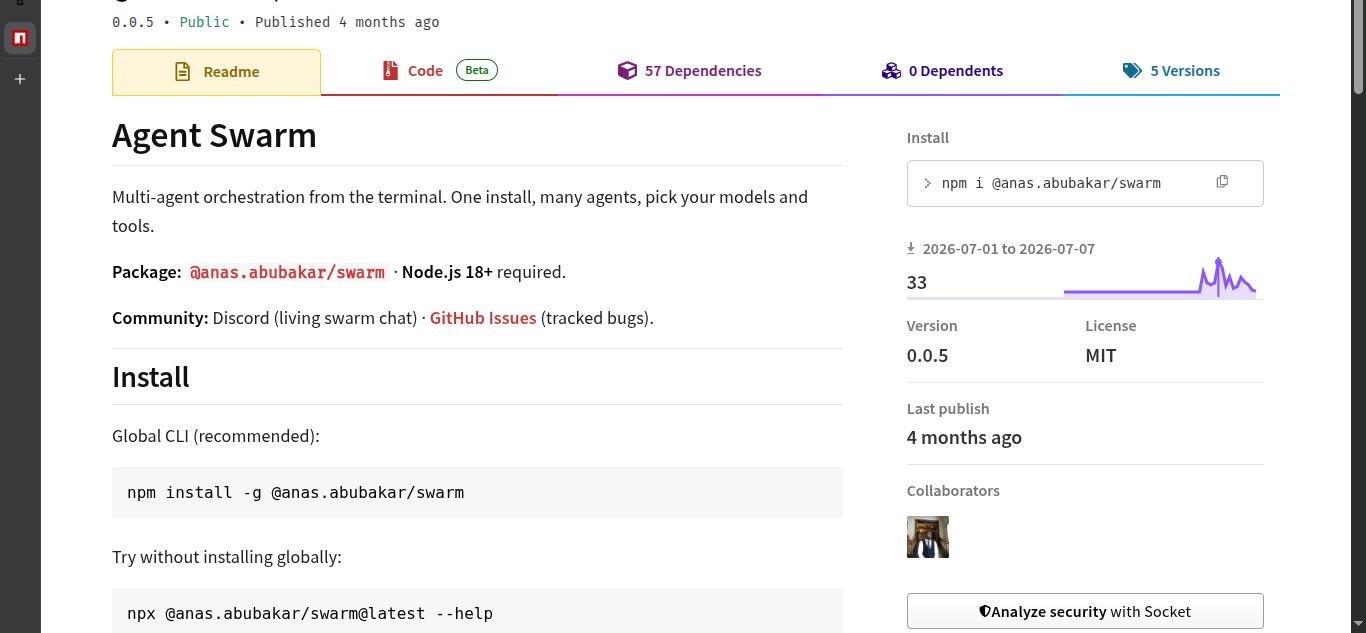Click the MIT license value
The image size is (1366, 633).
[1101, 356]
